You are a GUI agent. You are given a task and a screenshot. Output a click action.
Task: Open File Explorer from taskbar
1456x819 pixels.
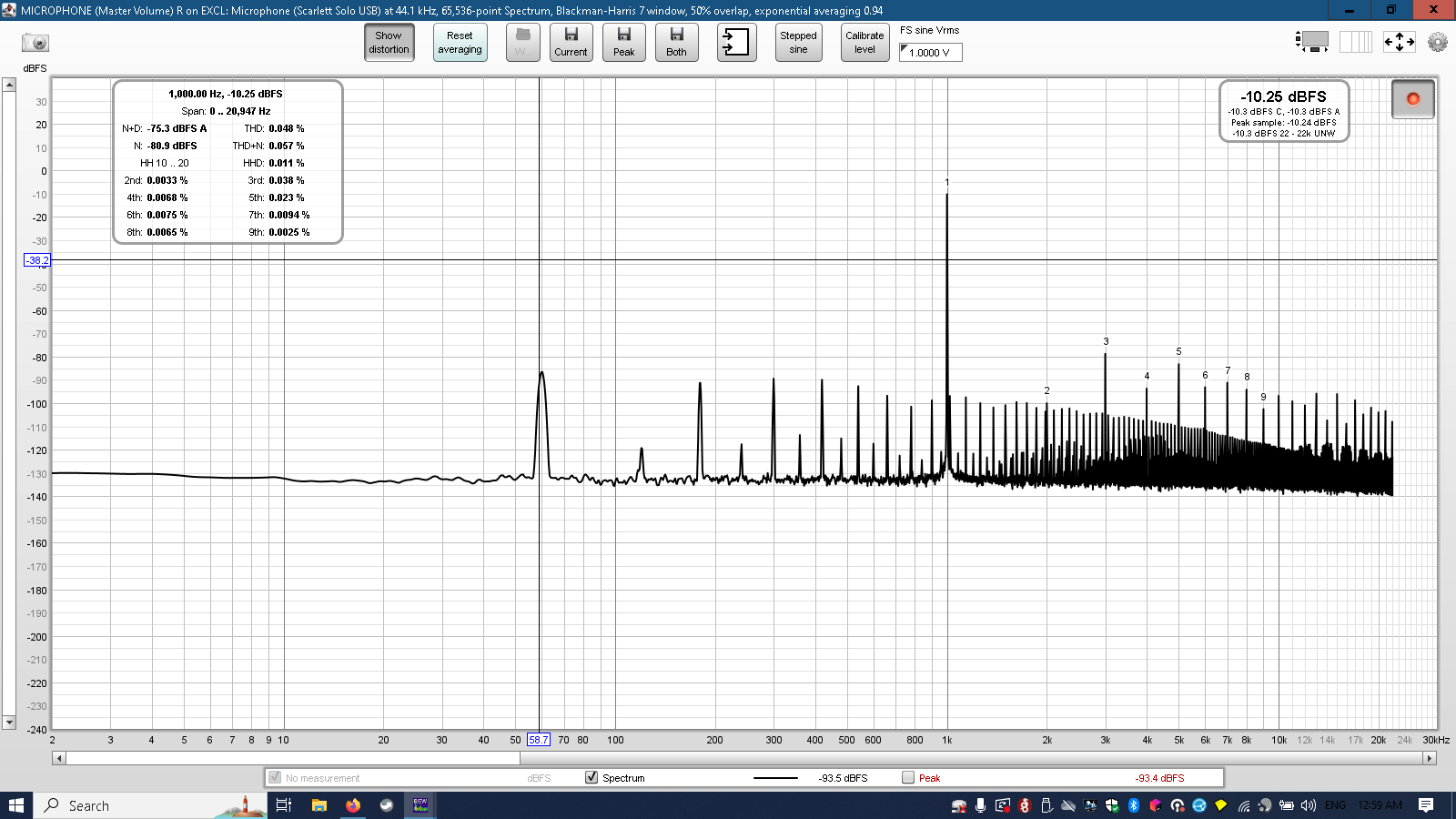(x=319, y=805)
